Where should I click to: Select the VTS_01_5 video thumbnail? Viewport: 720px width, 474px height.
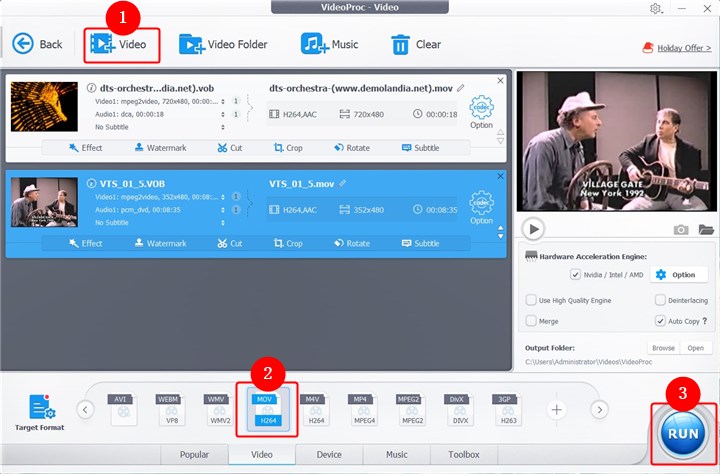(x=44, y=202)
